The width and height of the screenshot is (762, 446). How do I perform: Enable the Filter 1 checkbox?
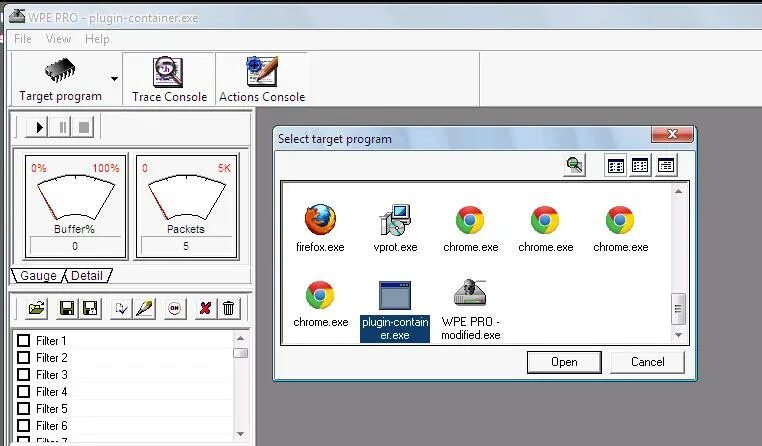point(23,340)
